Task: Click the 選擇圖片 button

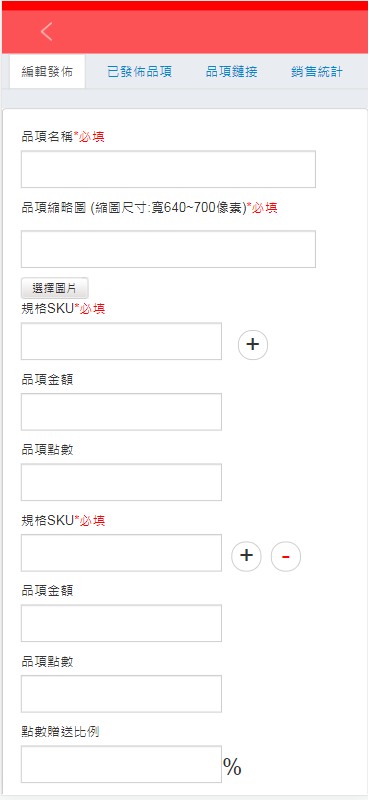Action: click(55, 288)
